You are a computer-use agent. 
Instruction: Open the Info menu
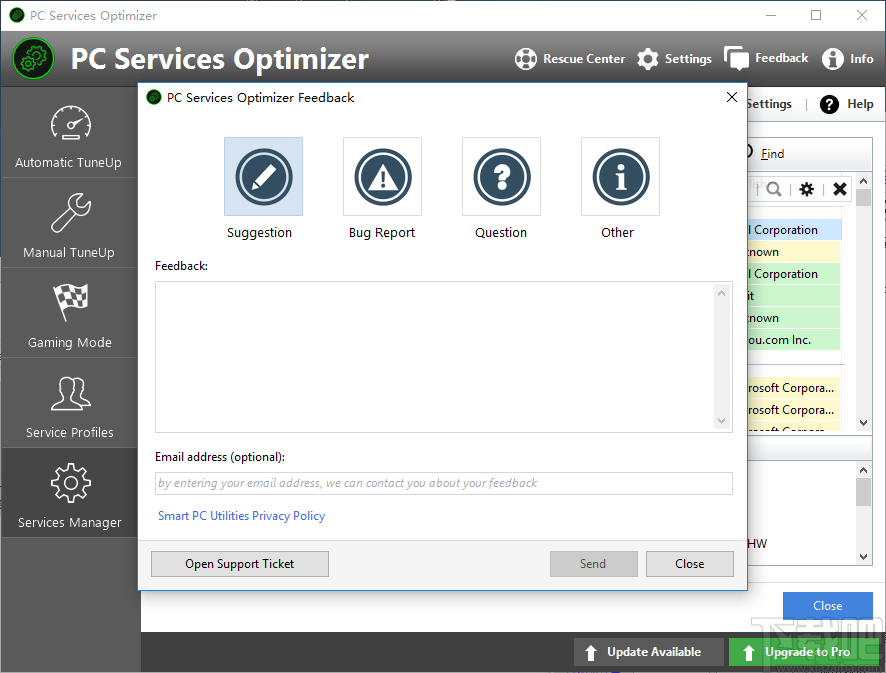tap(847, 58)
